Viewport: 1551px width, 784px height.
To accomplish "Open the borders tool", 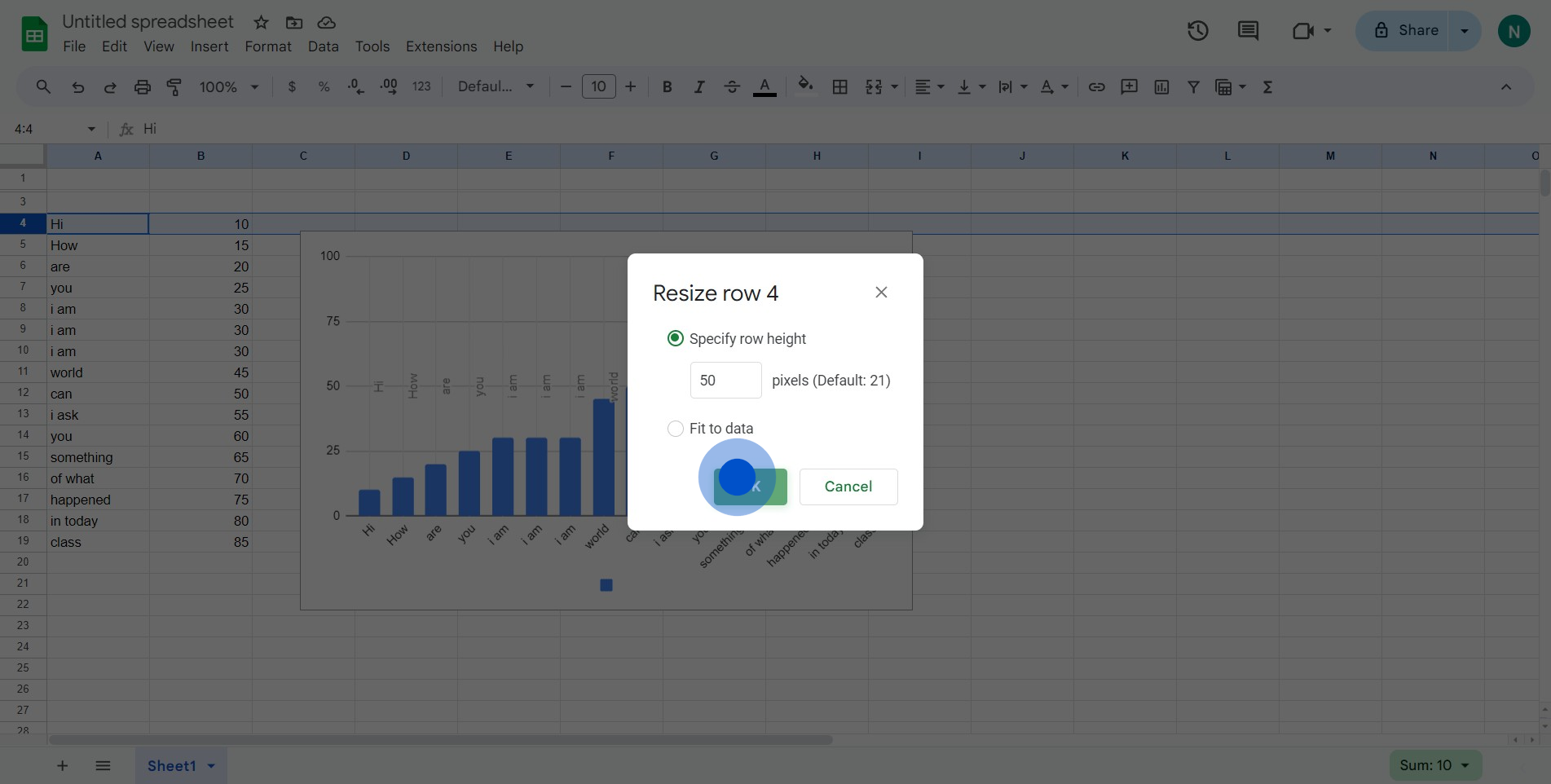I will click(x=840, y=87).
